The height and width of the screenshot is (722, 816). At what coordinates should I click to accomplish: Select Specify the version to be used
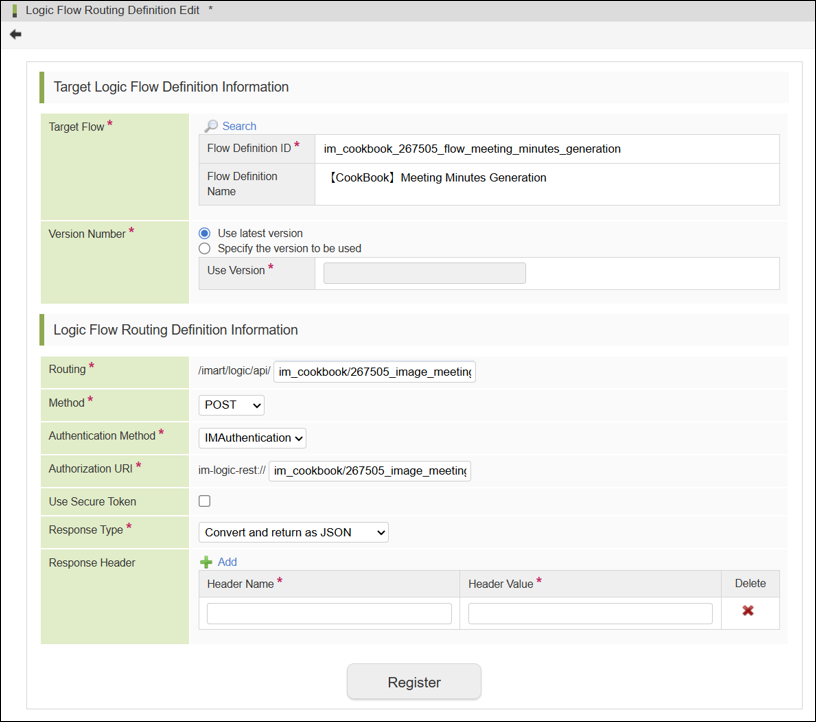pyautogui.click(x=205, y=248)
